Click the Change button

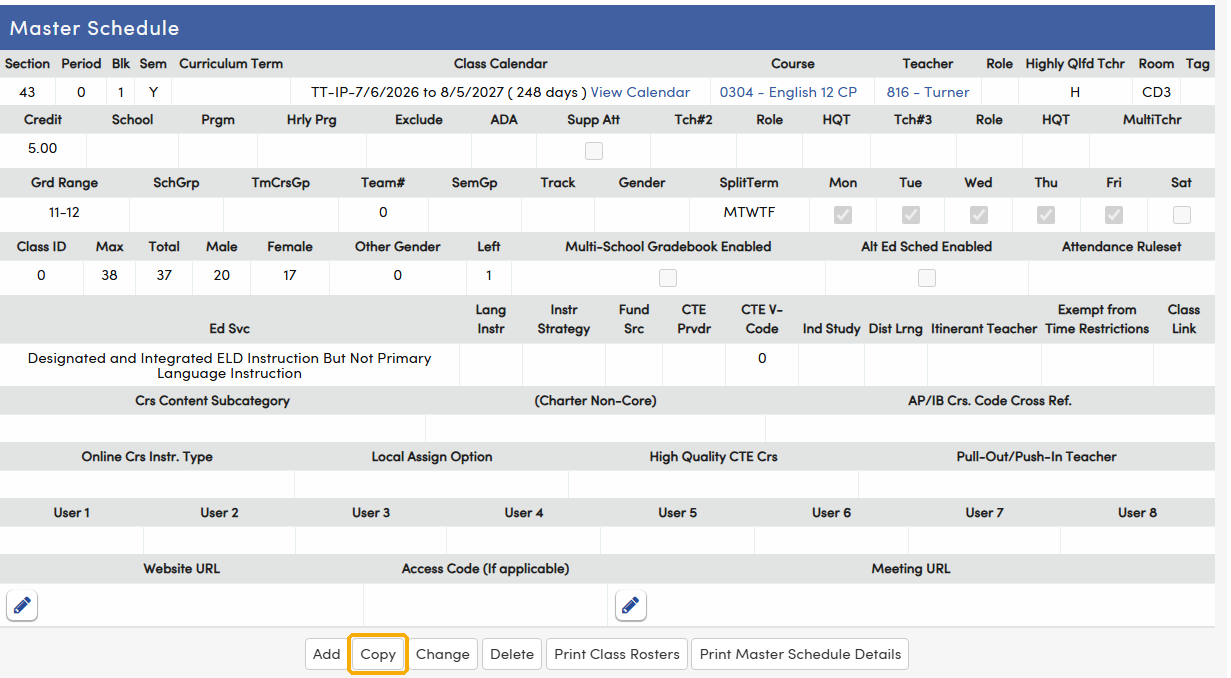pos(443,654)
